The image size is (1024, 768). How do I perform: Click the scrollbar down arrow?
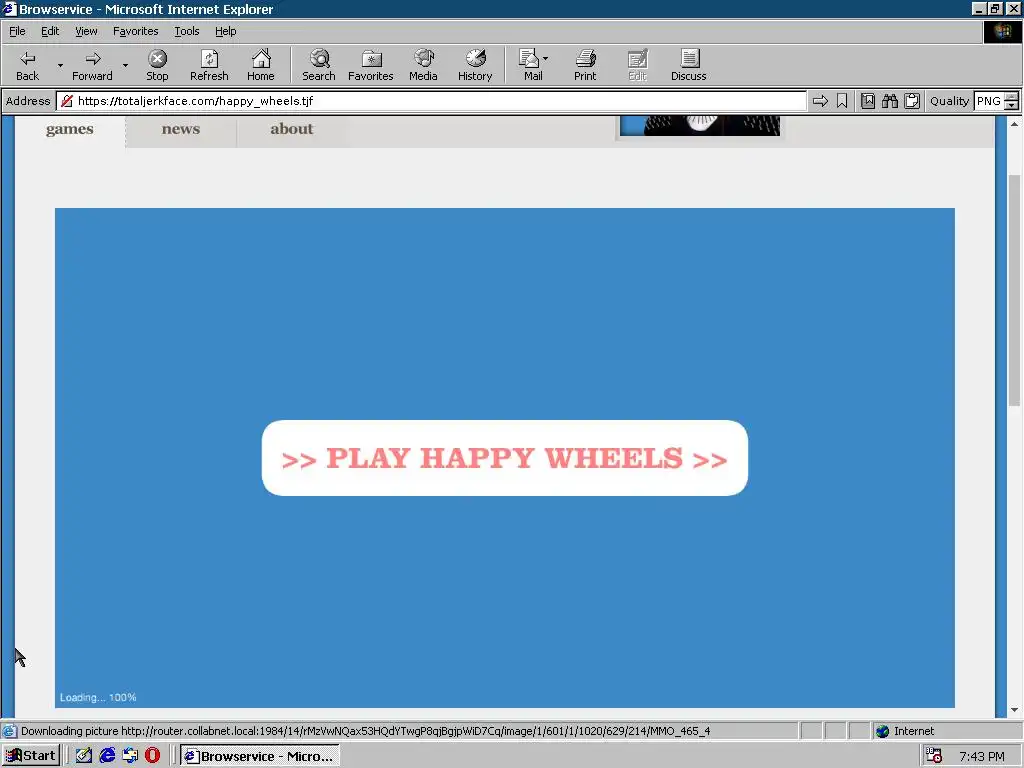point(1014,711)
